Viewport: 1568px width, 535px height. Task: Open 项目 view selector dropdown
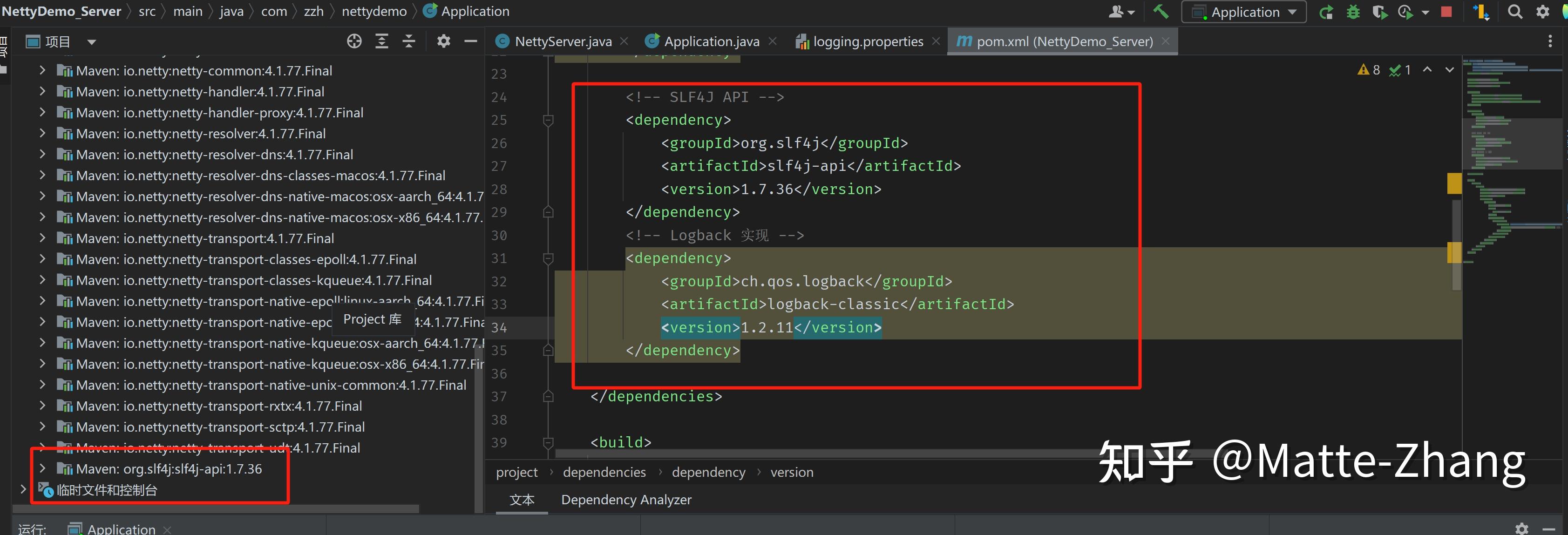(x=91, y=42)
